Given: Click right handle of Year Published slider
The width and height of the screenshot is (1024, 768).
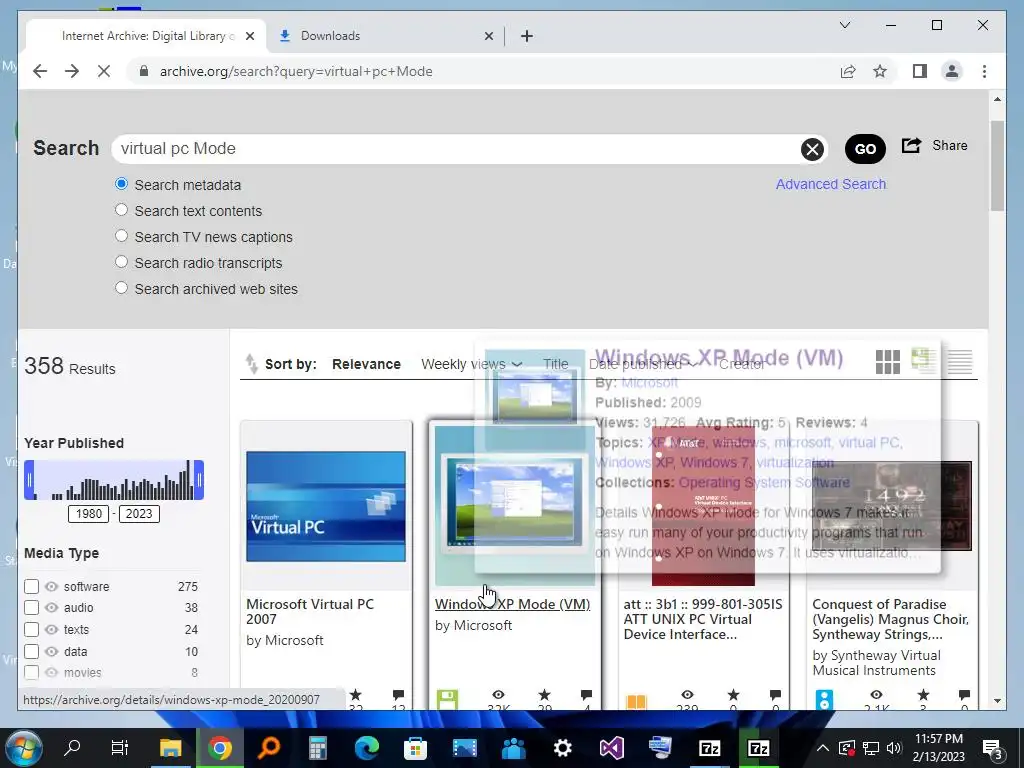Looking at the screenshot, I should [x=199, y=480].
